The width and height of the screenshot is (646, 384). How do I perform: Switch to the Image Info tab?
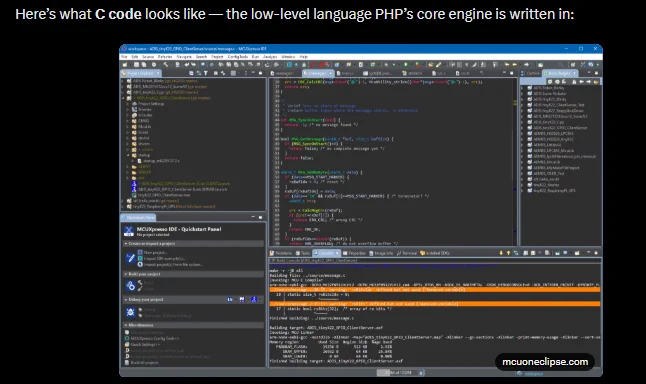pos(381,253)
